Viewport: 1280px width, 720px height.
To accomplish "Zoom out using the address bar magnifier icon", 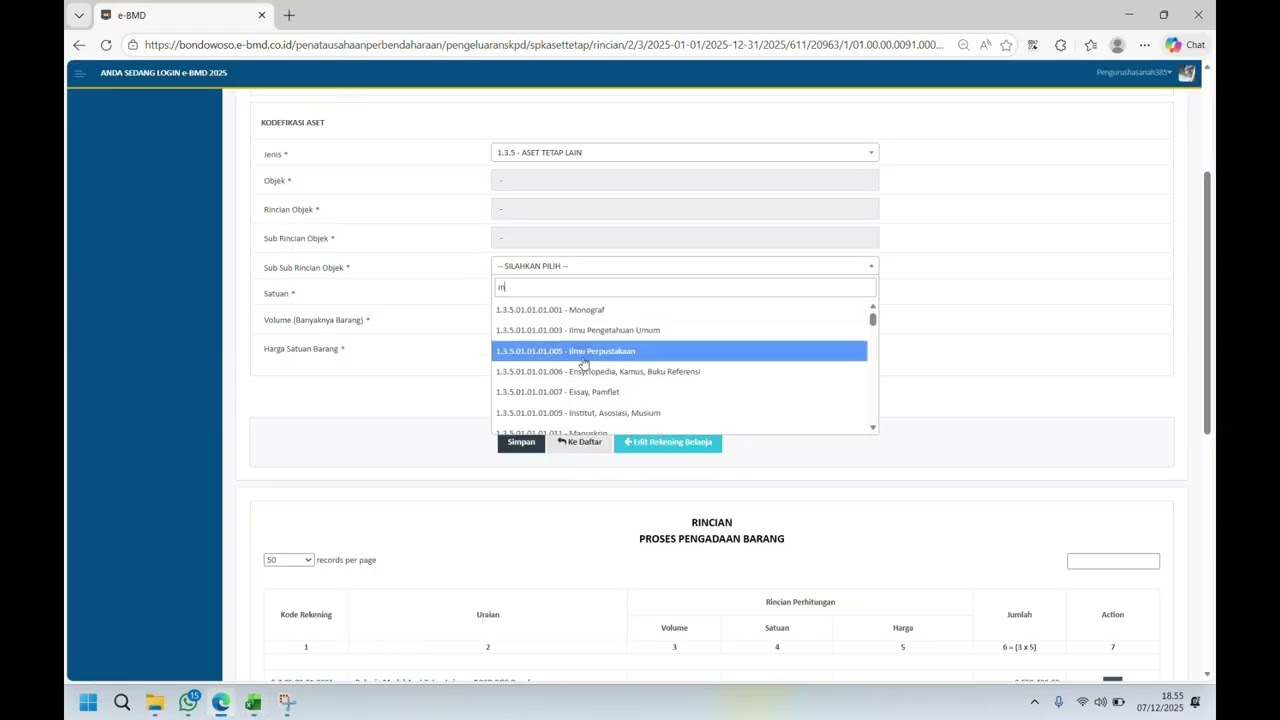I will coord(963,45).
